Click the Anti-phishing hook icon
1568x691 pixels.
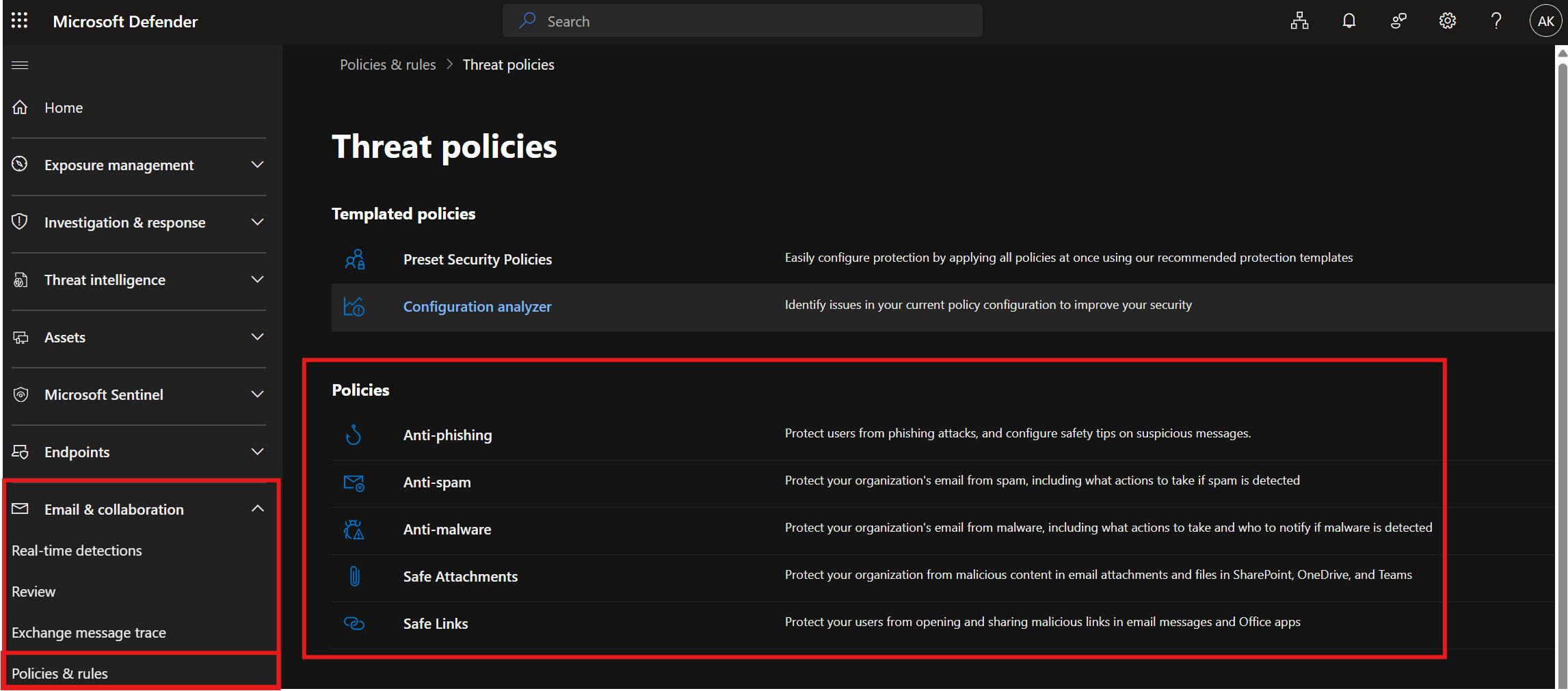[x=354, y=435]
